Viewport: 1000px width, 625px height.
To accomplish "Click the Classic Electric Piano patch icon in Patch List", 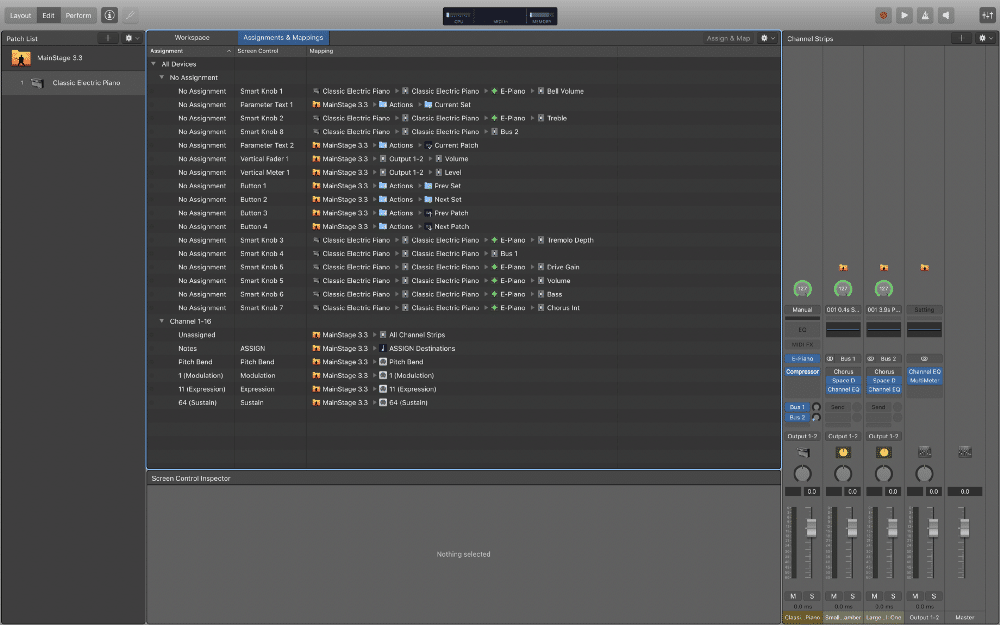I will [38, 83].
